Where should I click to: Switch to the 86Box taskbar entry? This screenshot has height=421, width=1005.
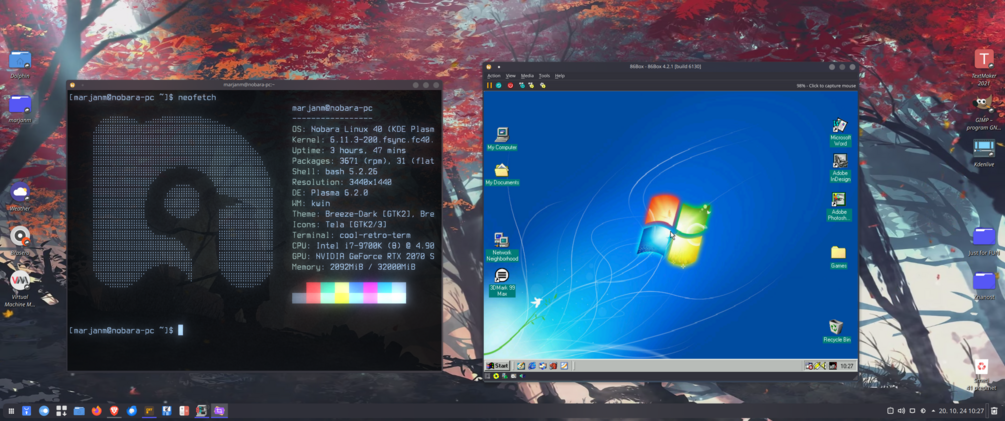(x=201, y=411)
